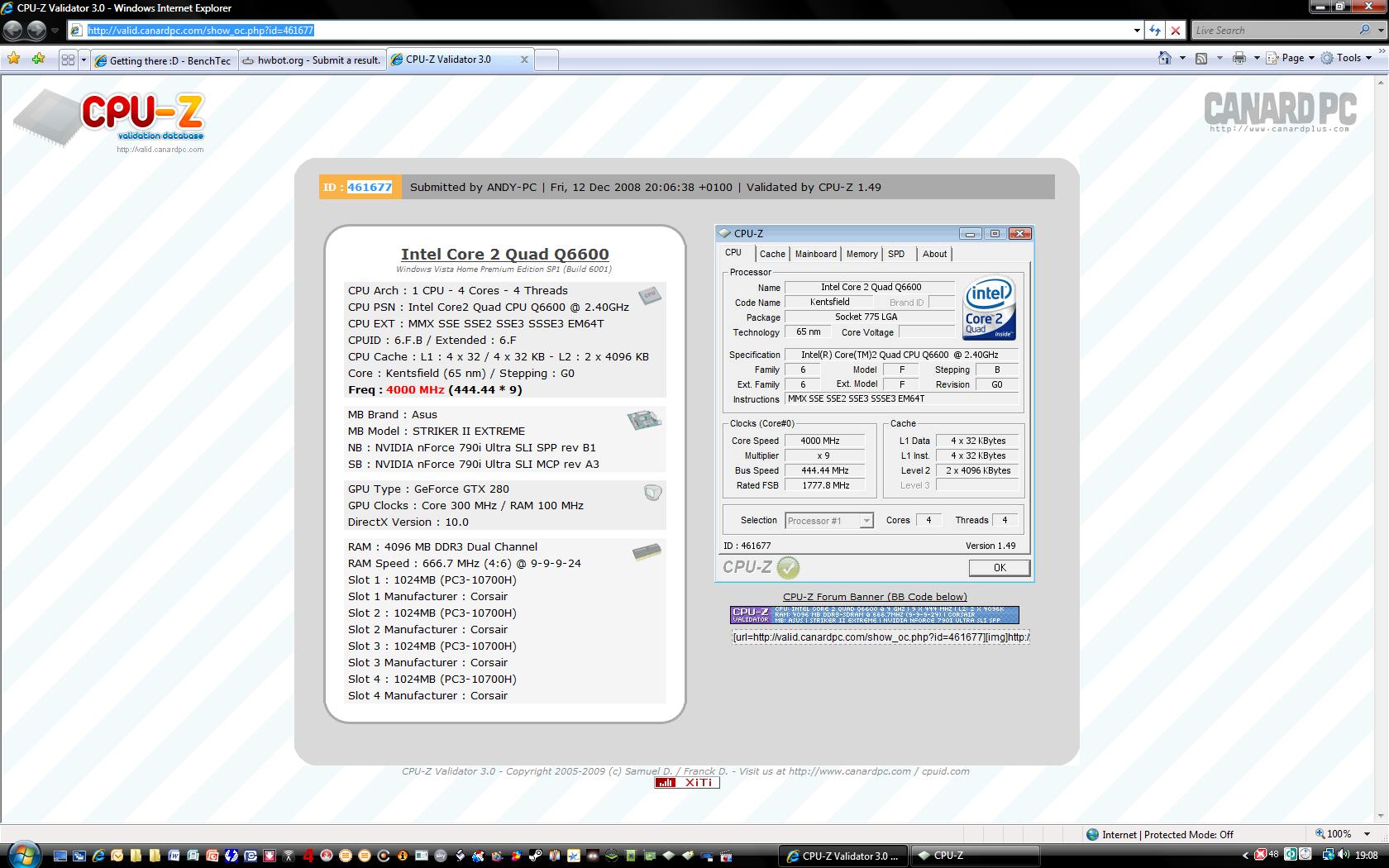Click the Live Search magnifier icon
Screen dimensions: 1389x868
click(1364, 30)
